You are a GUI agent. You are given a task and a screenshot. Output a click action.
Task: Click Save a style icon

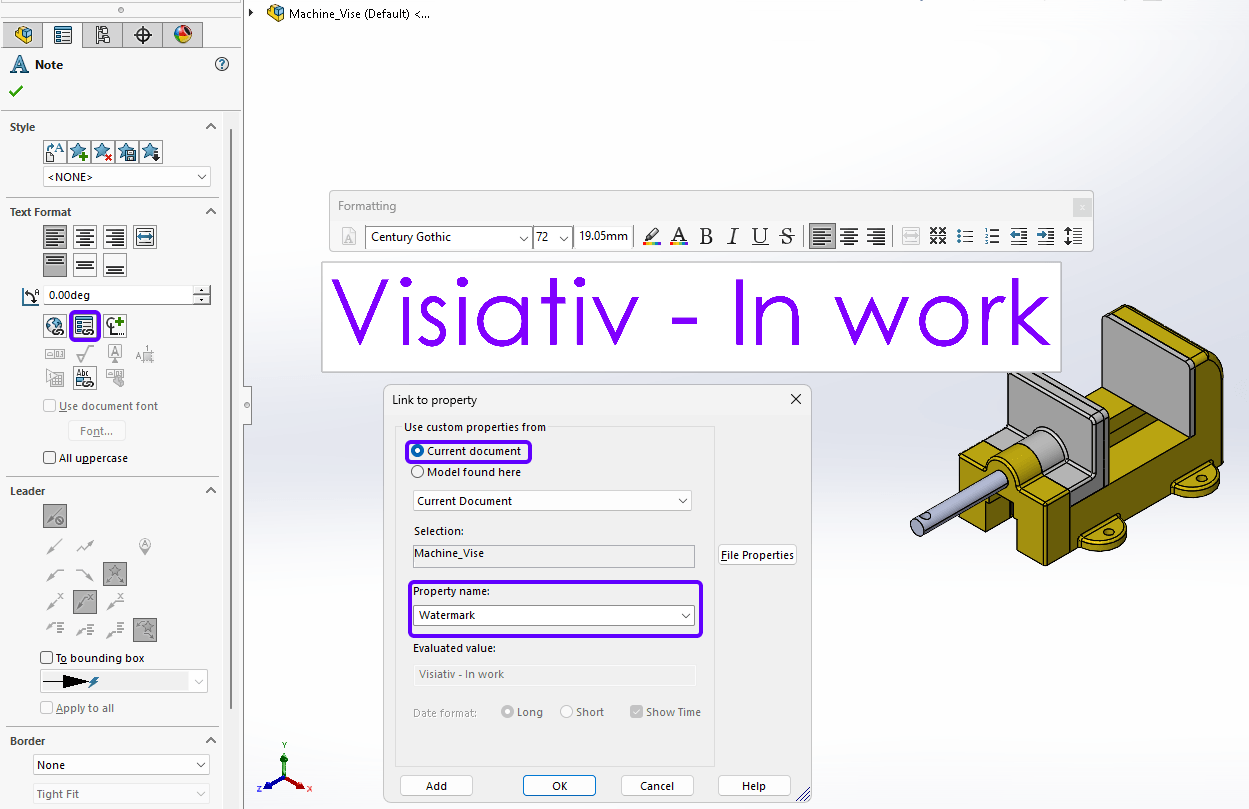127,152
